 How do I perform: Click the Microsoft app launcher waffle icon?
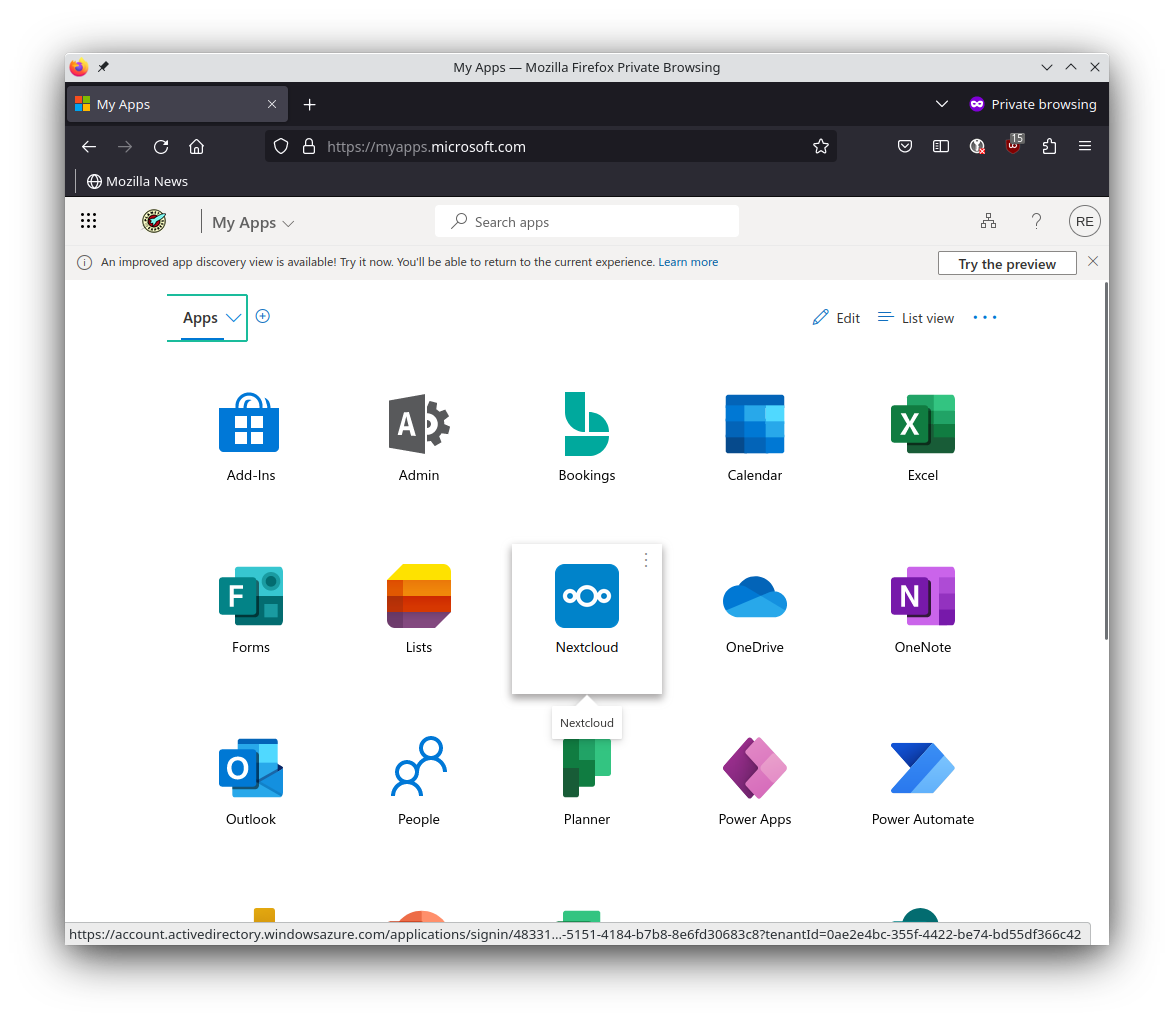coord(88,222)
